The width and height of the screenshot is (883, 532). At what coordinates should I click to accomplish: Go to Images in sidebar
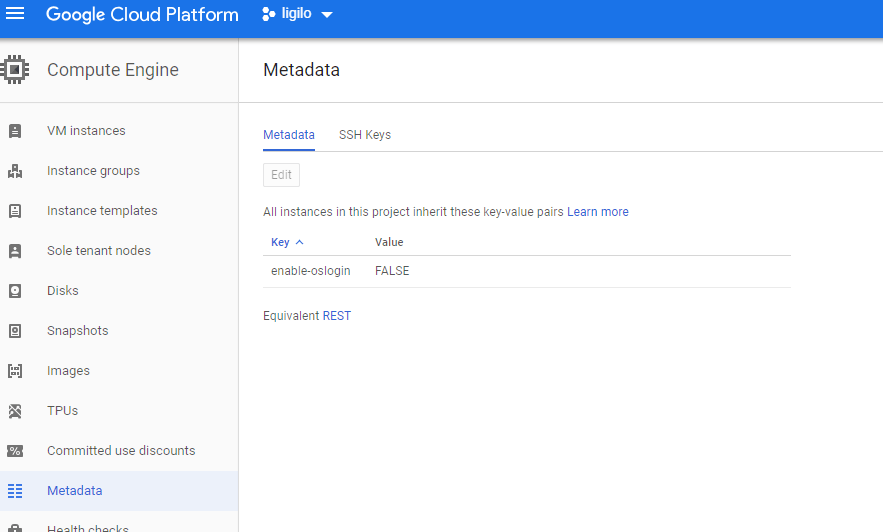(69, 370)
